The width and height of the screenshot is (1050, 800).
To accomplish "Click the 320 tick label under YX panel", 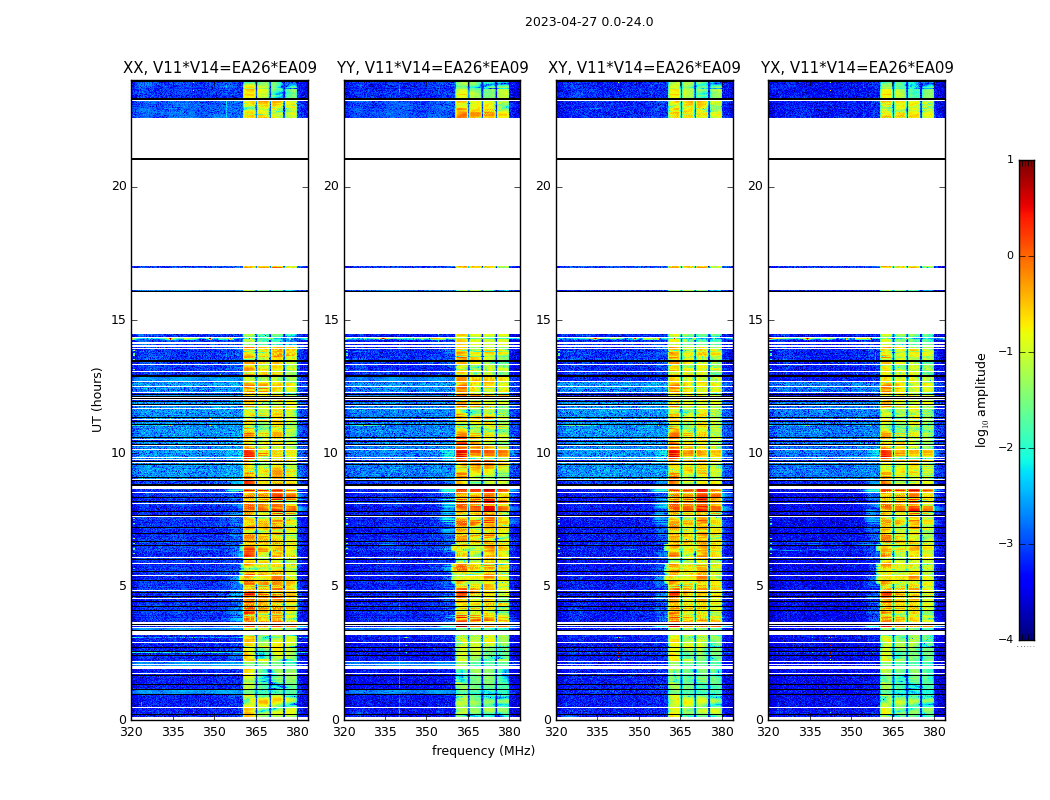I will tap(768, 732).
